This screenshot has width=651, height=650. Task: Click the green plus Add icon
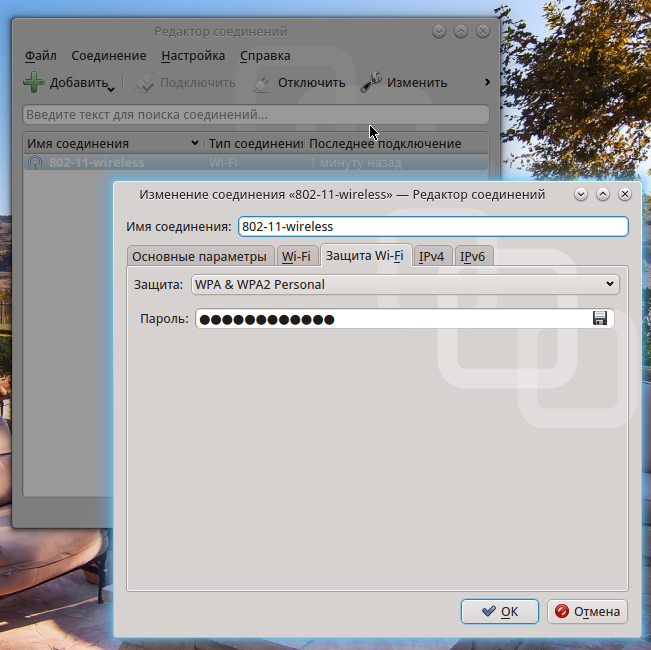click(x=34, y=82)
